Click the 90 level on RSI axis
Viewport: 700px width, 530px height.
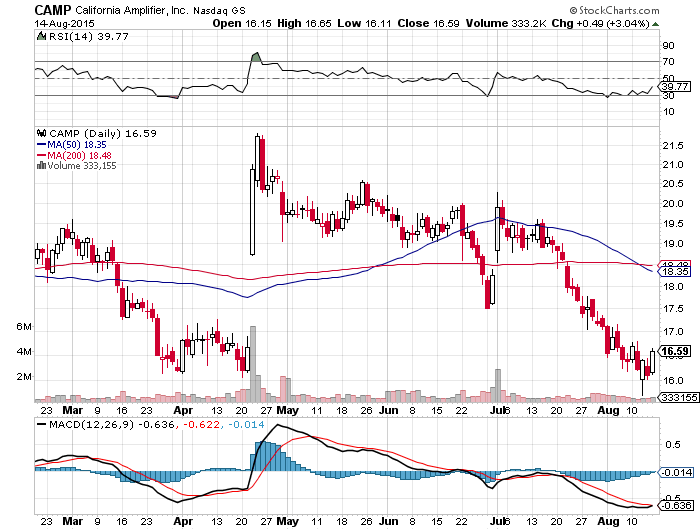coord(669,46)
